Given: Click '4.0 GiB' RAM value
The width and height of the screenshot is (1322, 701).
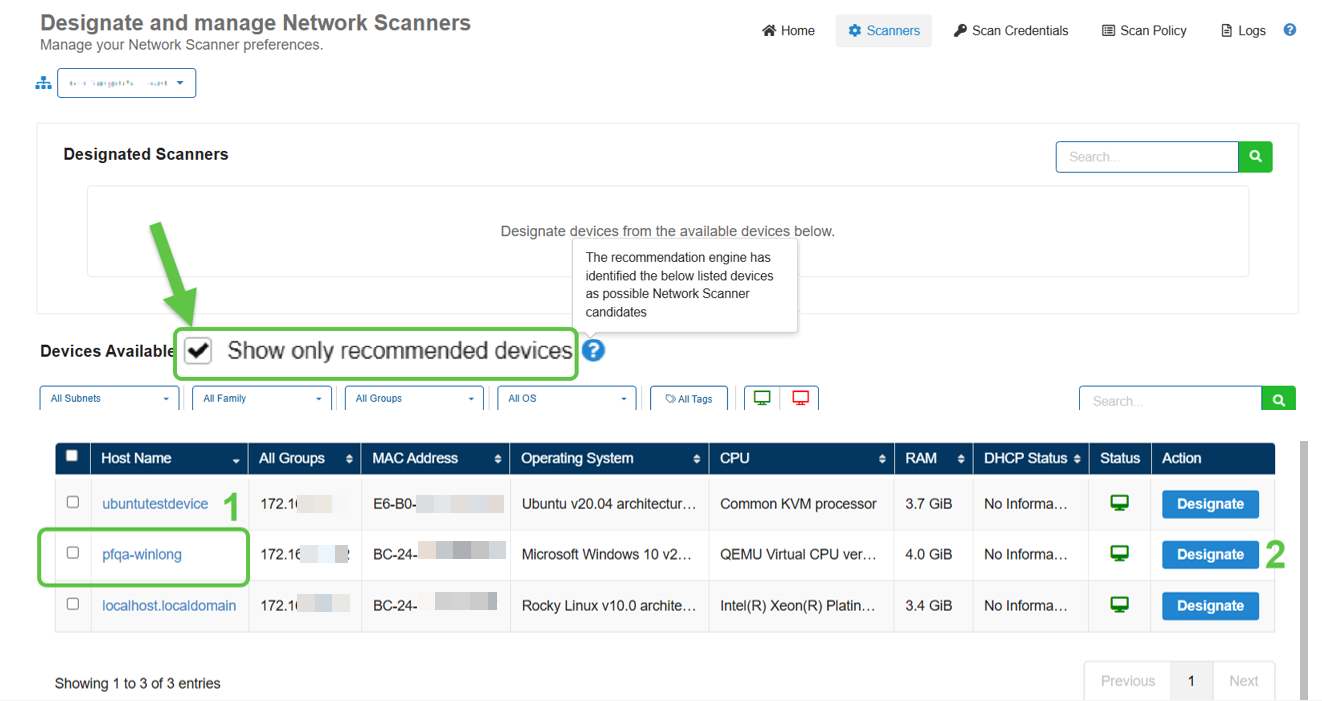Looking at the screenshot, I should pos(929,554).
